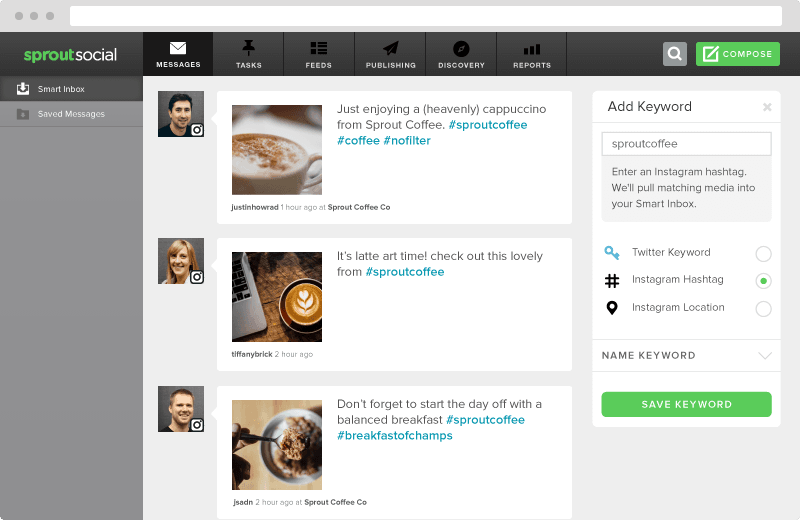Click the Twitter Keyword key icon
800x520 pixels.
[612, 253]
